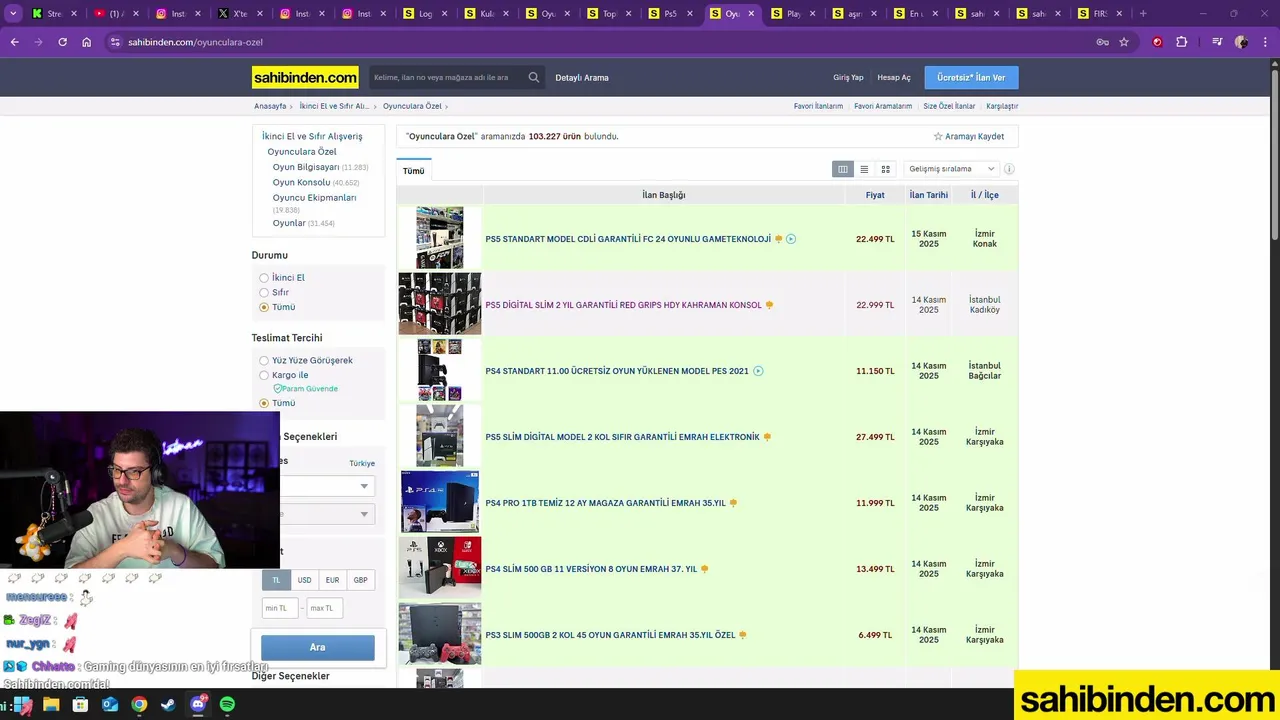1280x720 pixels.
Task: Select Tümü radio under Durumu
Action: (x=264, y=307)
